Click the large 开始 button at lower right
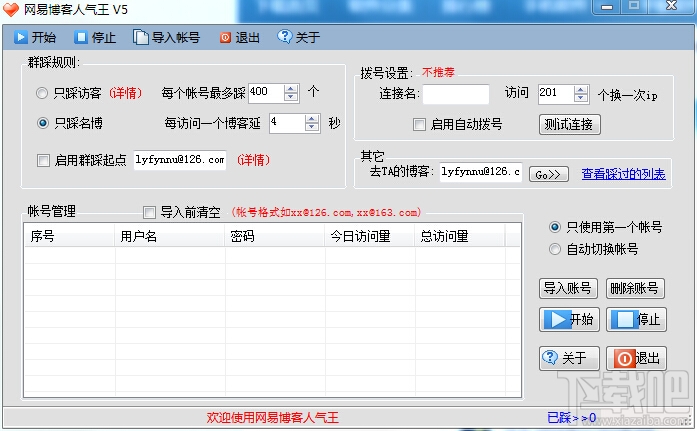Screen dimensions: 697x431 (569, 319)
